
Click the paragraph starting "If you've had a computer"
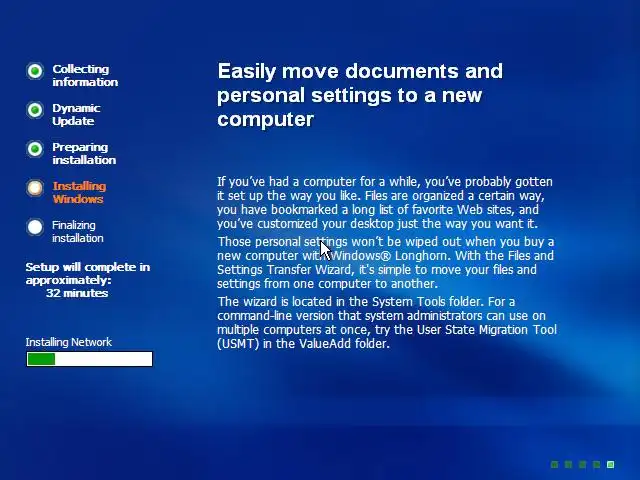point(385,202)
